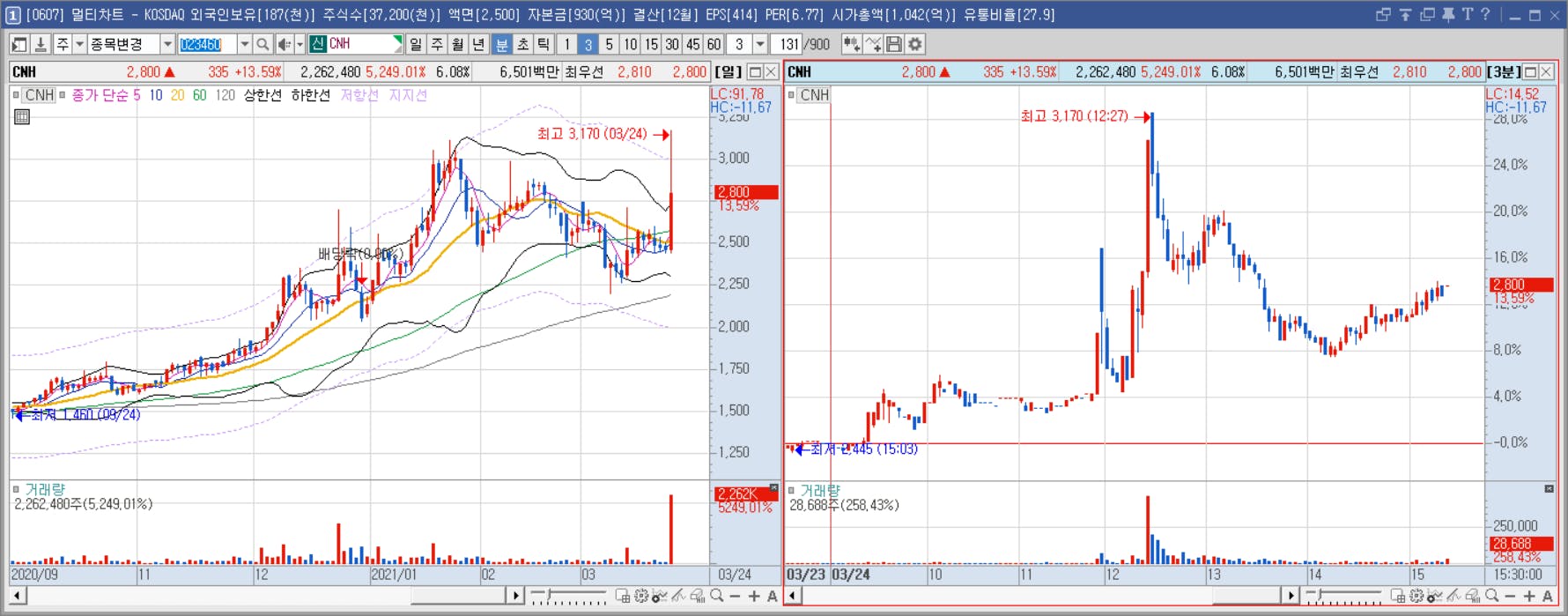Click the 상한선 indicator label

click(x=263, y=95)
